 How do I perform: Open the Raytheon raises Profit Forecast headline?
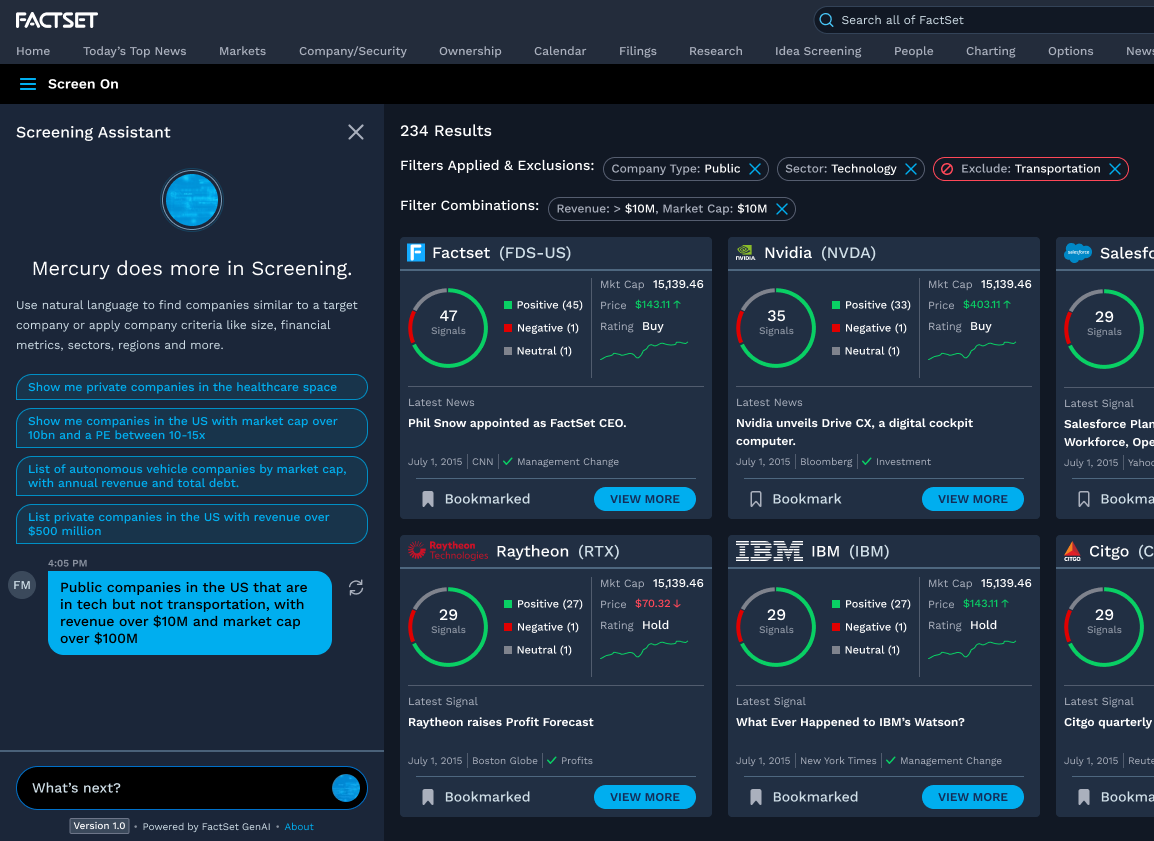[x=500, y=722]
